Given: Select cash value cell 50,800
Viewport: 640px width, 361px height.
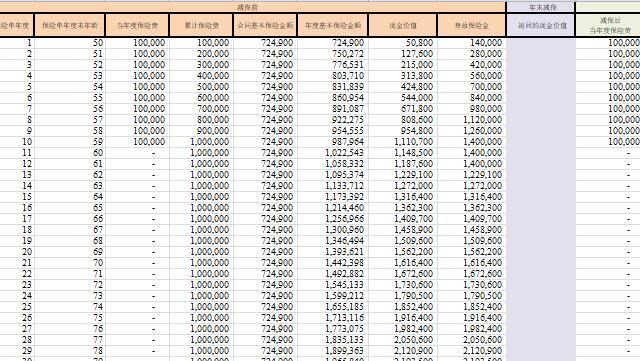Looking at the screenshot, I should pyautogui.click(x=403, y=43).
